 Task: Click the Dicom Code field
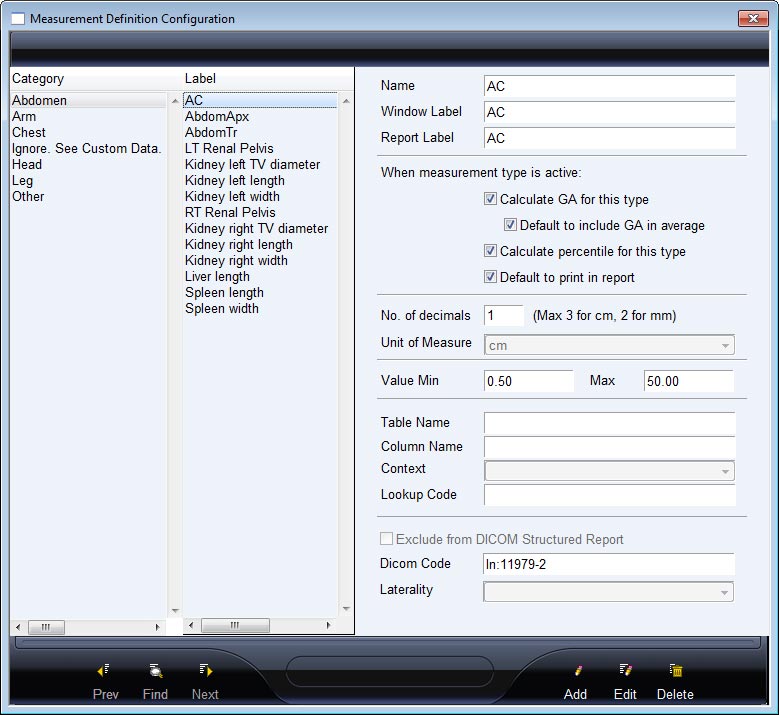click(609, 564)
